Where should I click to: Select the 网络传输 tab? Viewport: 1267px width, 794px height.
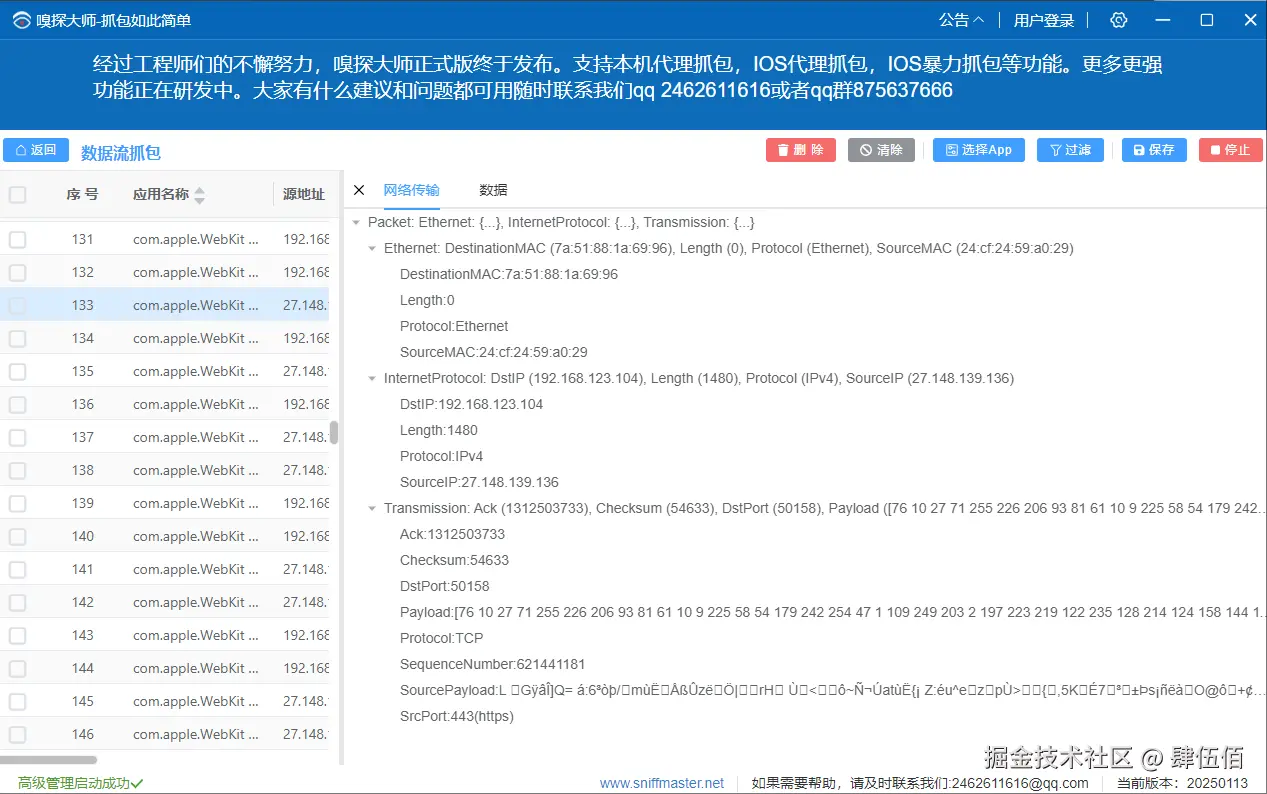(x=412, y=190)
